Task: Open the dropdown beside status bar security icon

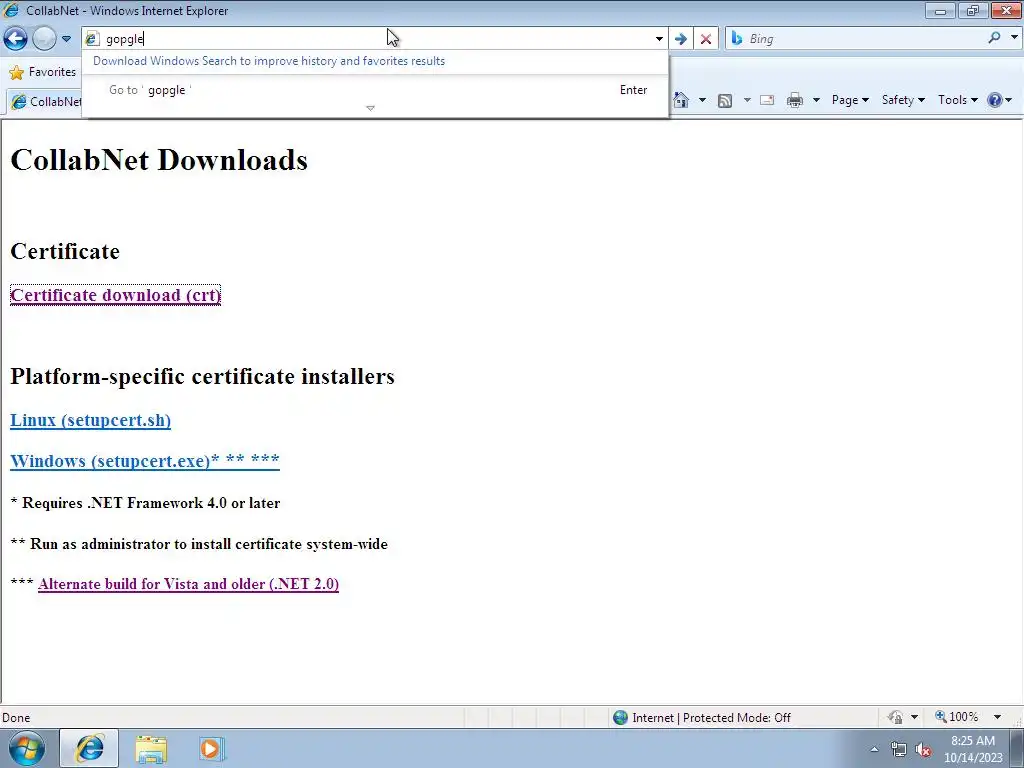Action: (x=914, y=717)
